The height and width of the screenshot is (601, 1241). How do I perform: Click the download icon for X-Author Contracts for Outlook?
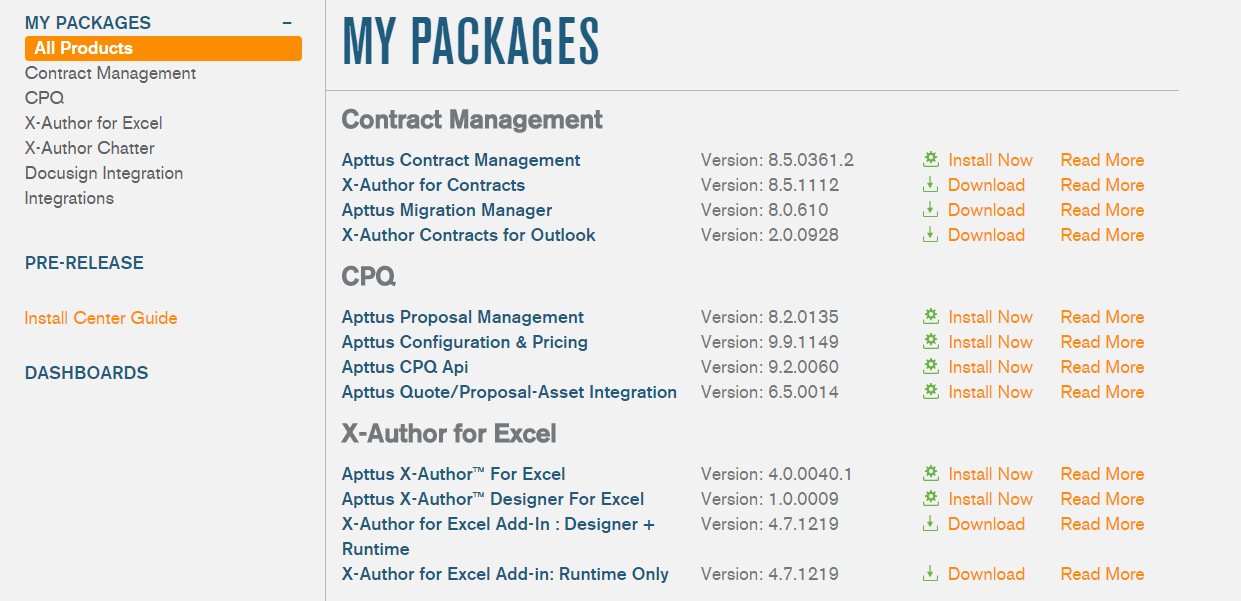click(929, 235)
